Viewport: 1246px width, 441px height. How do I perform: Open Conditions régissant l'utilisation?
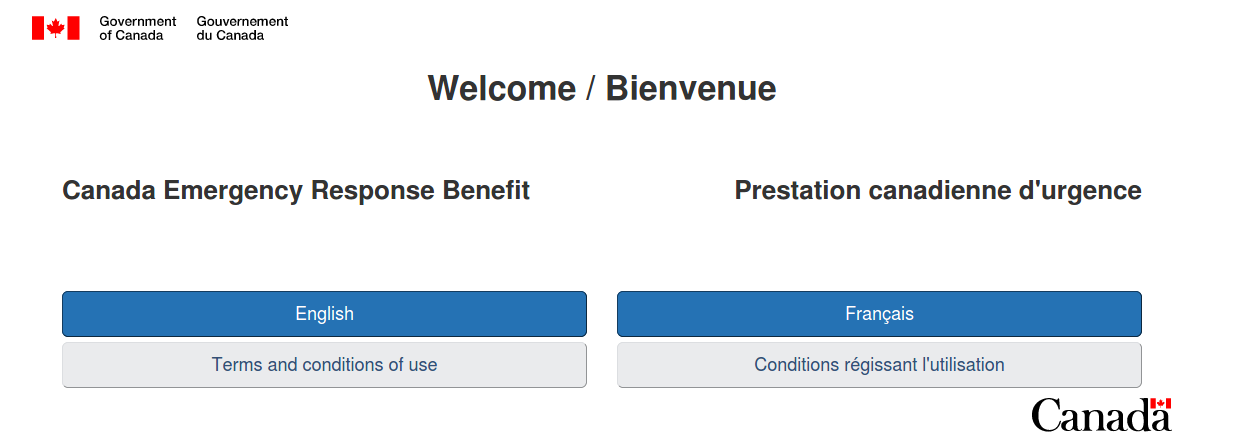879,365
